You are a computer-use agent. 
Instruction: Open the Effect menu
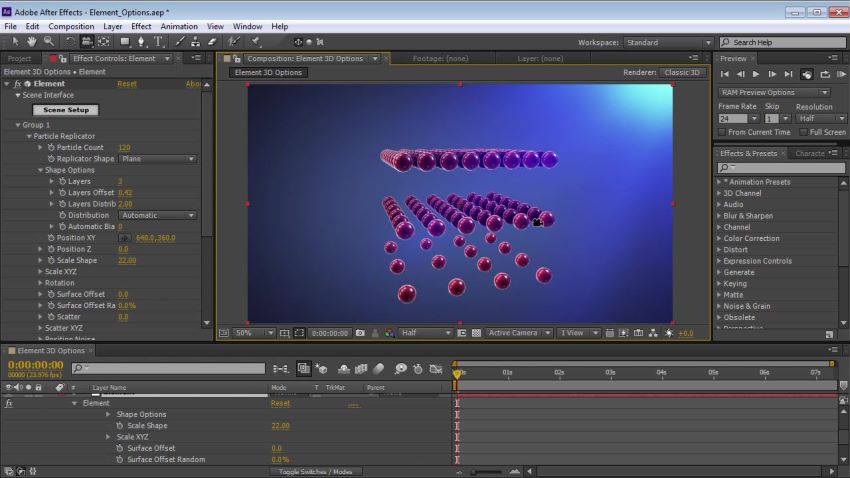pyautogui.click(x=141, y=26)
